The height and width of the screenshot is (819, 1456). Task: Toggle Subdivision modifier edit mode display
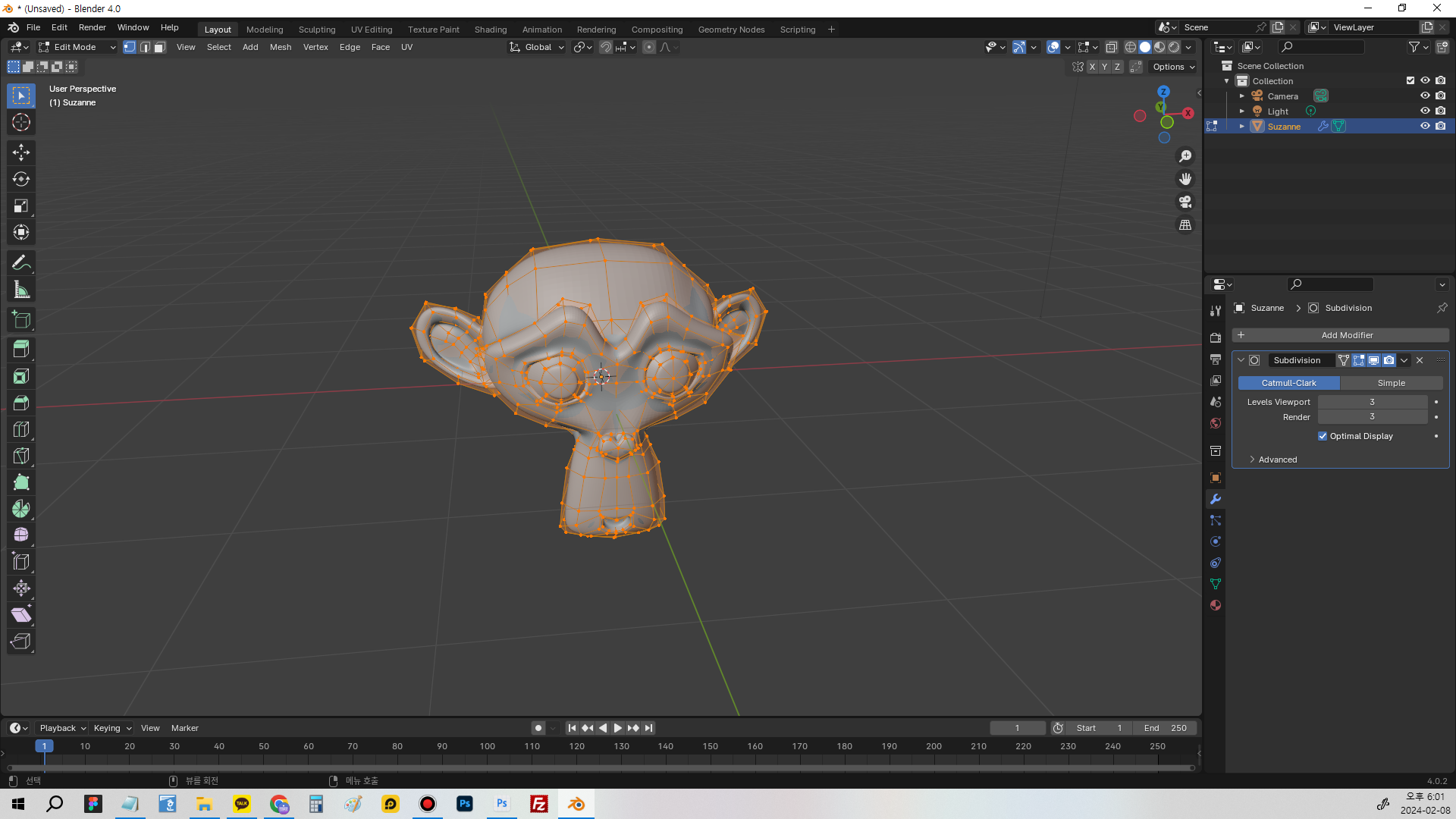pos(1359,360)
